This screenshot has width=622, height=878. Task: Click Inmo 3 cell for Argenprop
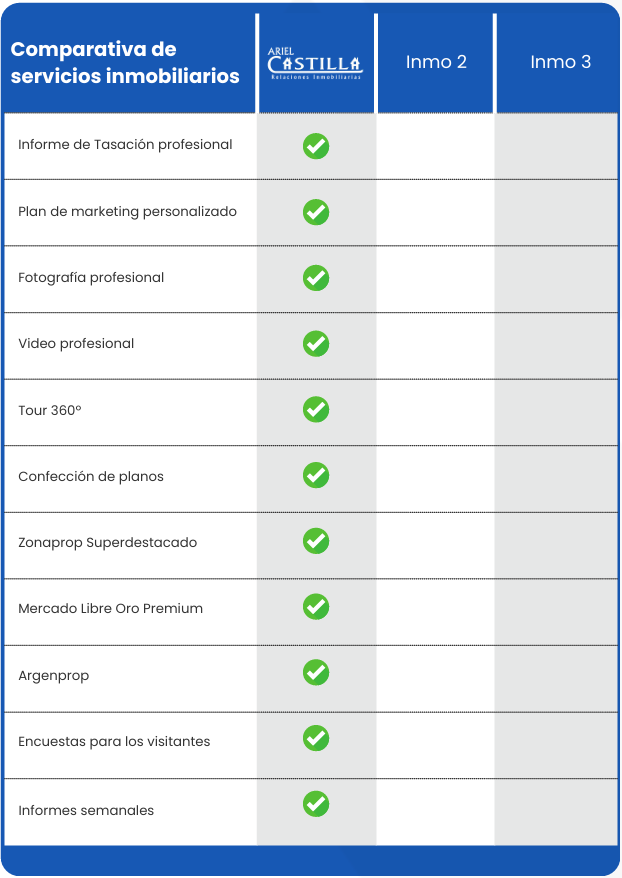(x=557, y=676)
